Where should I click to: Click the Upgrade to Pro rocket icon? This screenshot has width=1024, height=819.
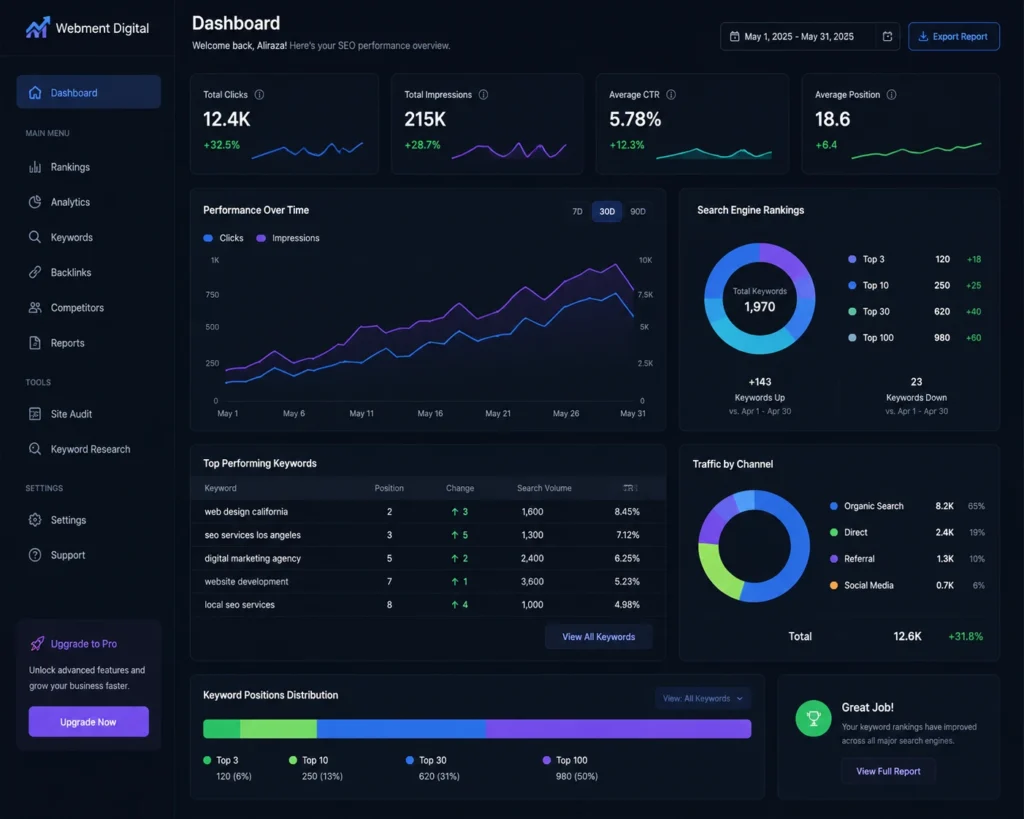pyautogui.click(x=37, y=644)
